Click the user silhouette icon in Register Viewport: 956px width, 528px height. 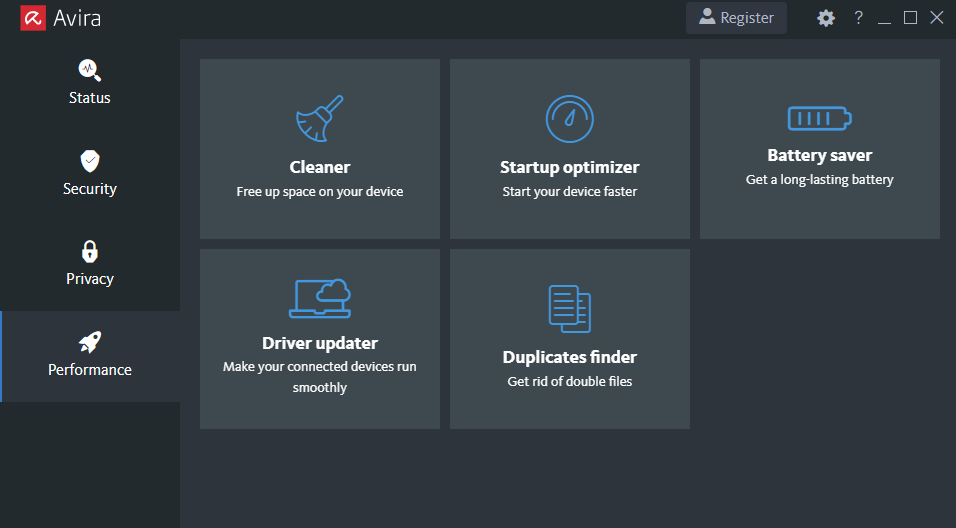[x=707, y=16]
